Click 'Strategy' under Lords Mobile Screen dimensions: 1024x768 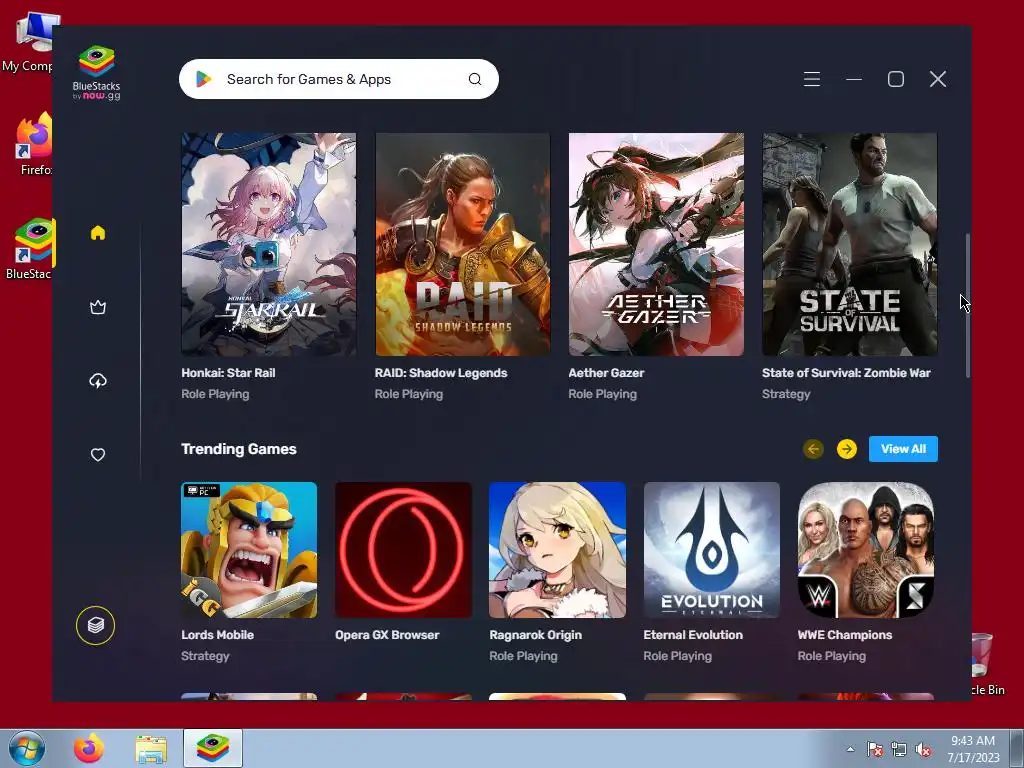tap(205, 656)
